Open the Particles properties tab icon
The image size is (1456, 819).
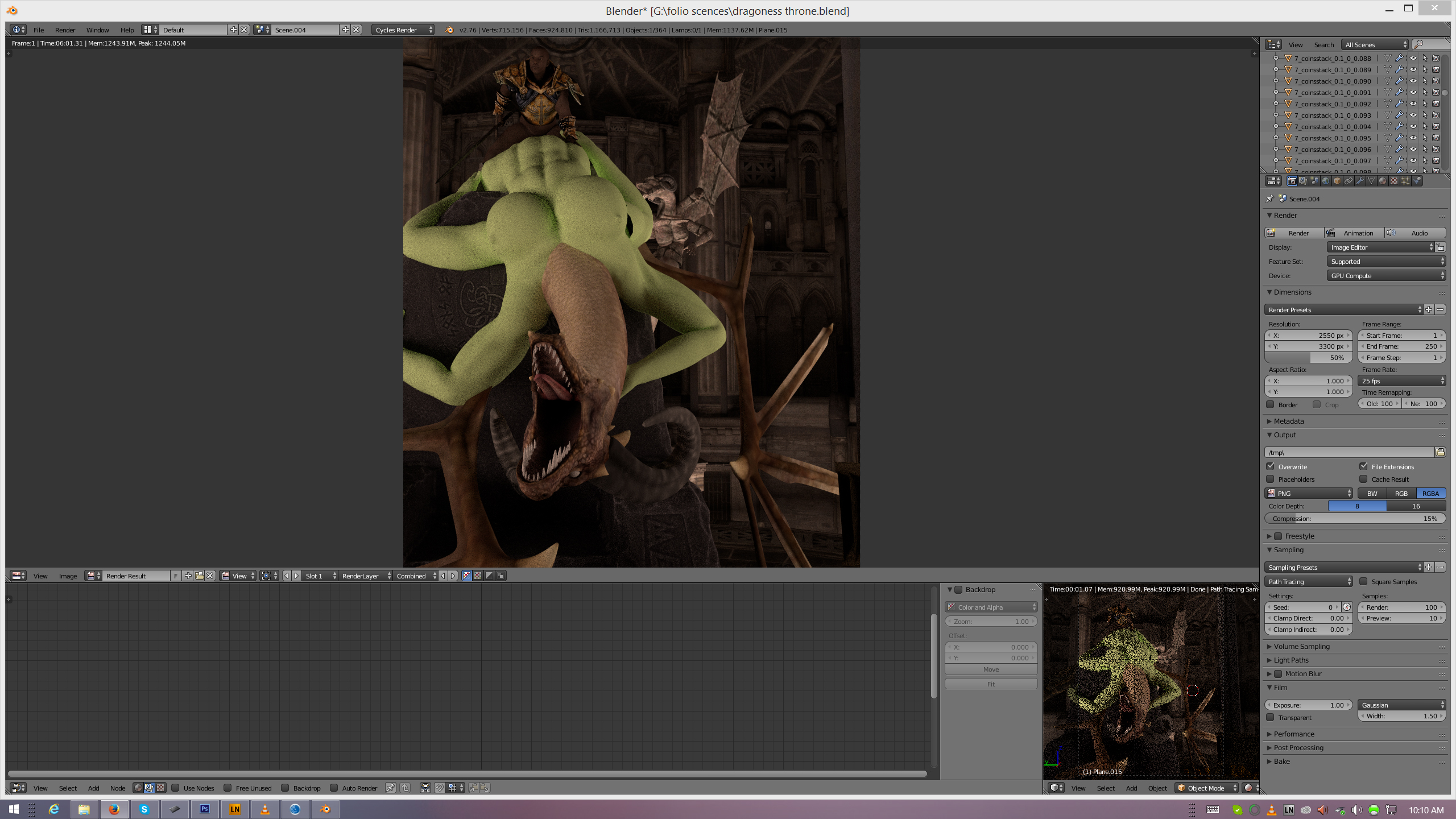point(1405,181)
